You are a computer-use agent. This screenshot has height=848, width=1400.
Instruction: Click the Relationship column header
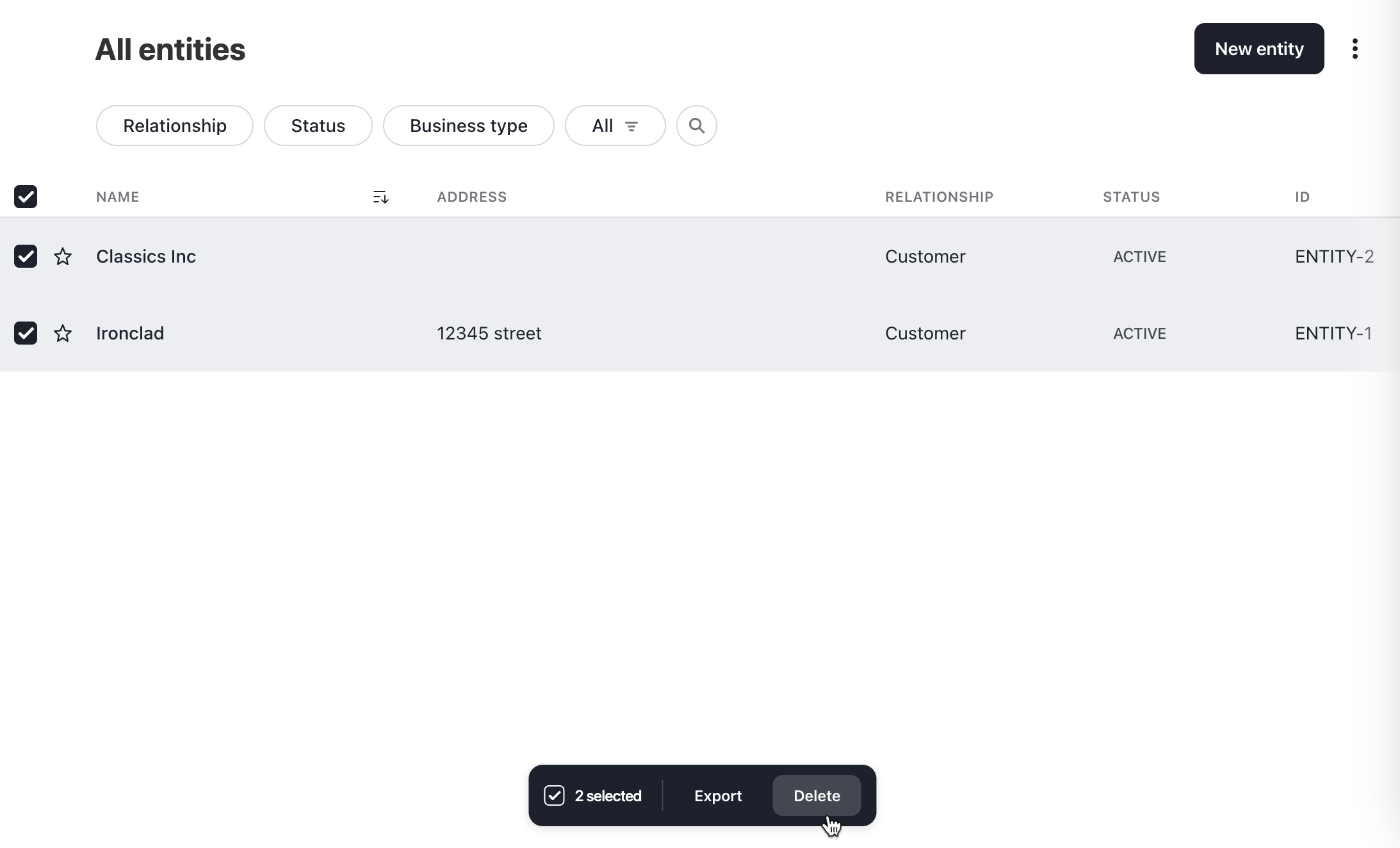click(939, 197)
